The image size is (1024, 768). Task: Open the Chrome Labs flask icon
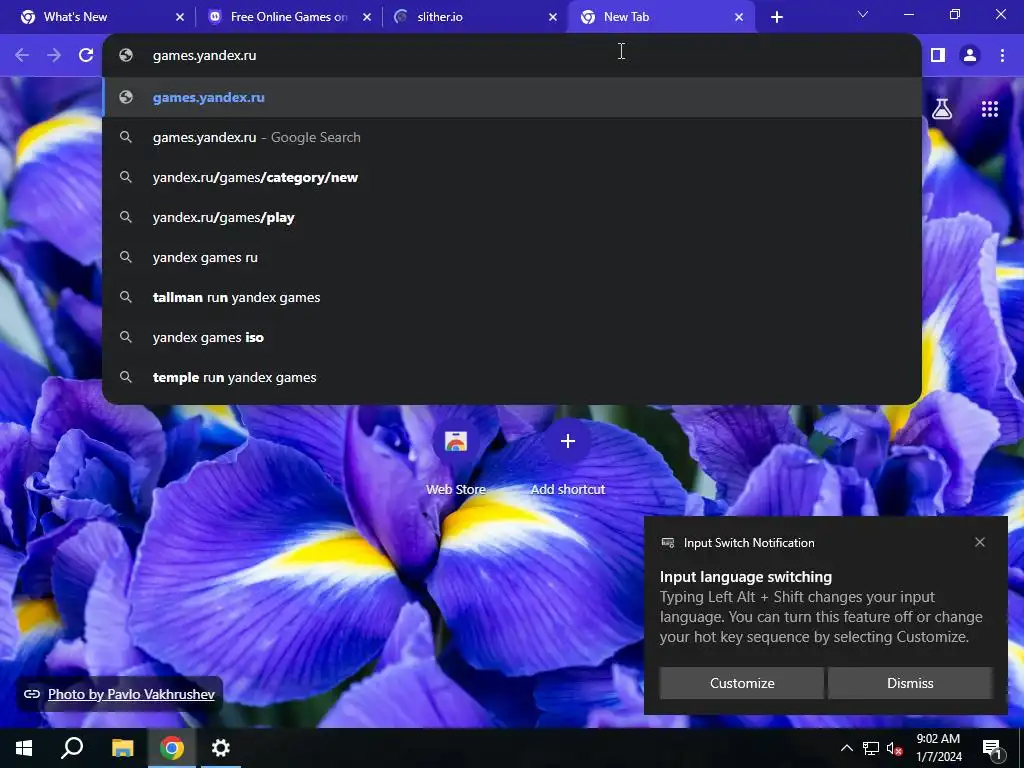coord(942,109)
